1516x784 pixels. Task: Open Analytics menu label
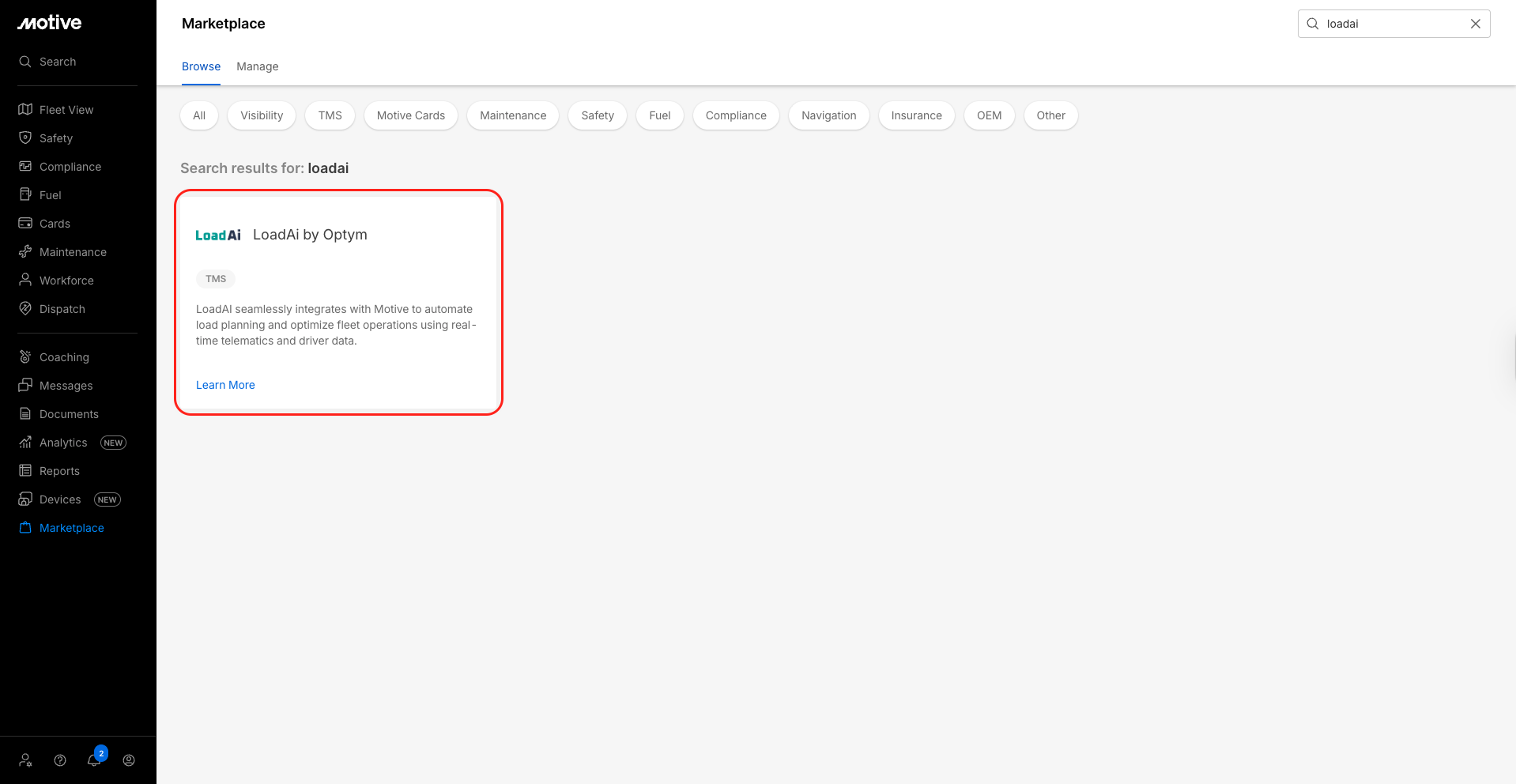(x=63, y=443)
